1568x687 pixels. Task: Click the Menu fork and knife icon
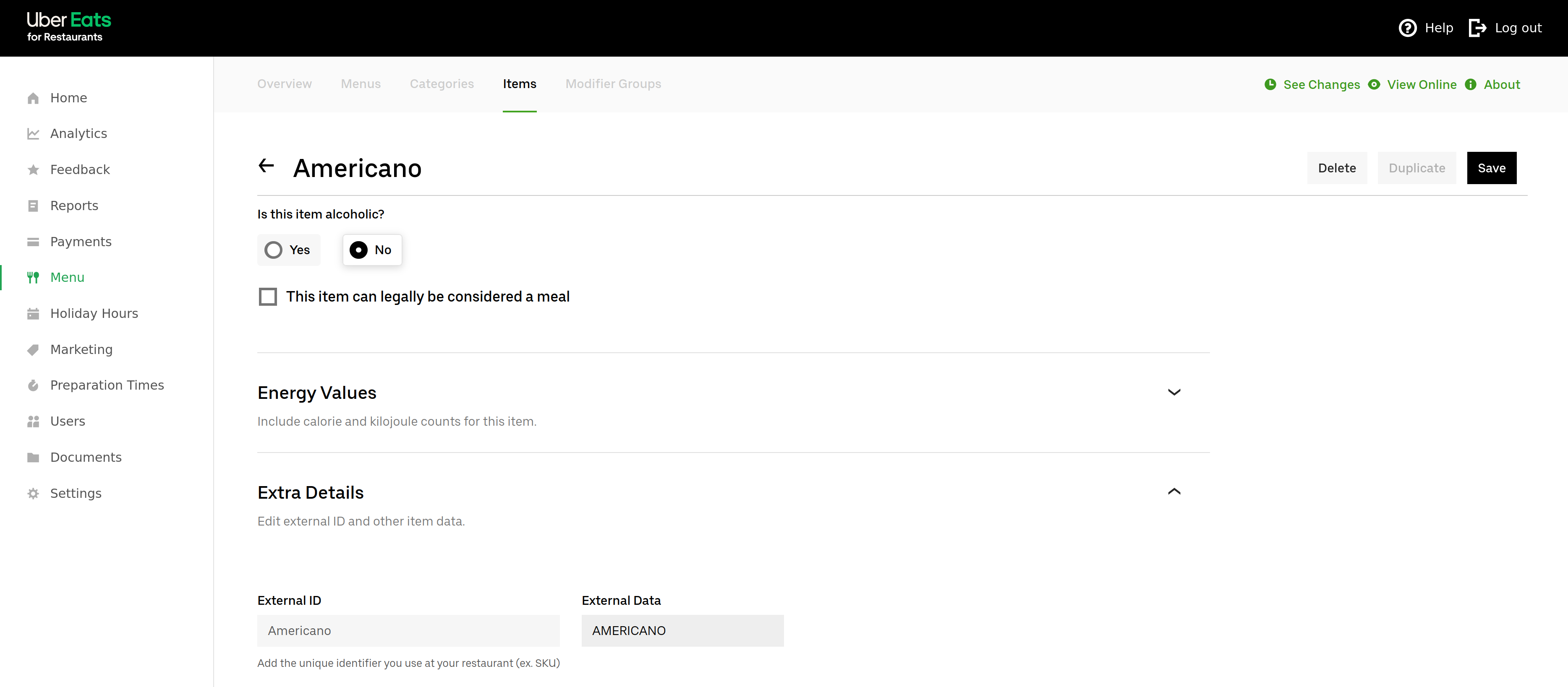34,278
